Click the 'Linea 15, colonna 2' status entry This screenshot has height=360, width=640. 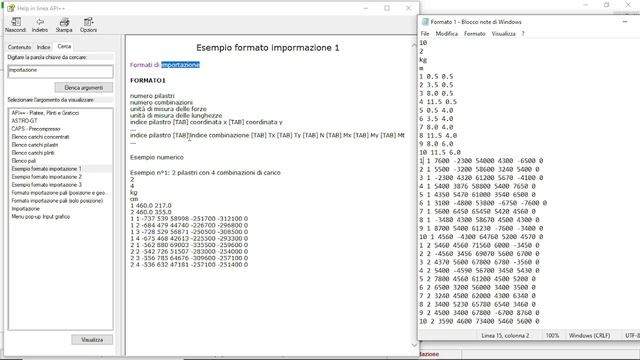[x=505, y=336]
